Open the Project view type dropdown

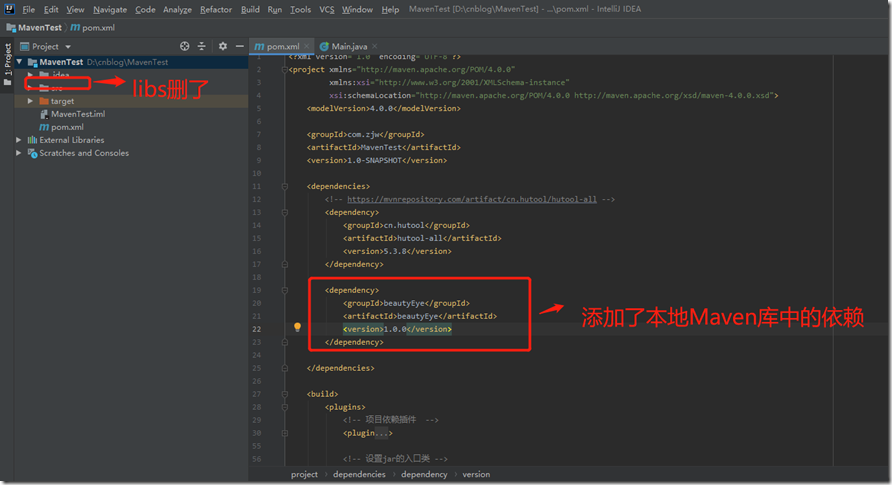pyautogui.click(x=68, y=47)
